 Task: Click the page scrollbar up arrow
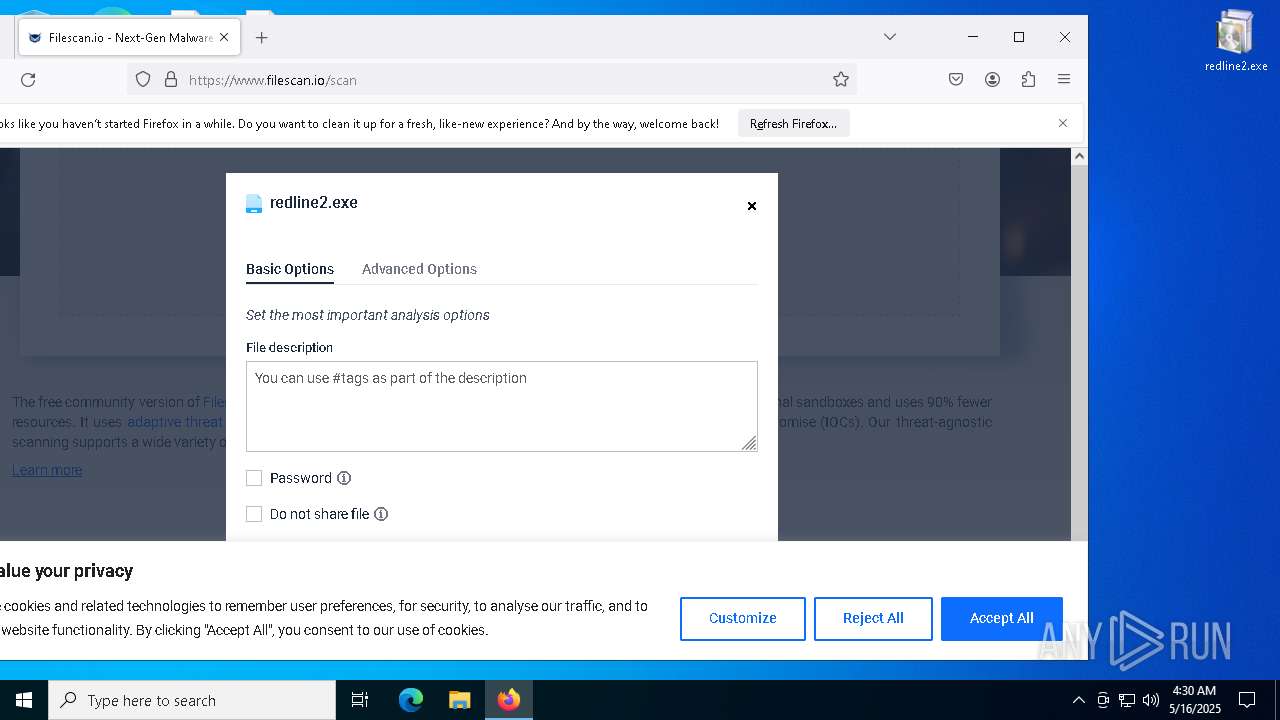pos(1079,156)
